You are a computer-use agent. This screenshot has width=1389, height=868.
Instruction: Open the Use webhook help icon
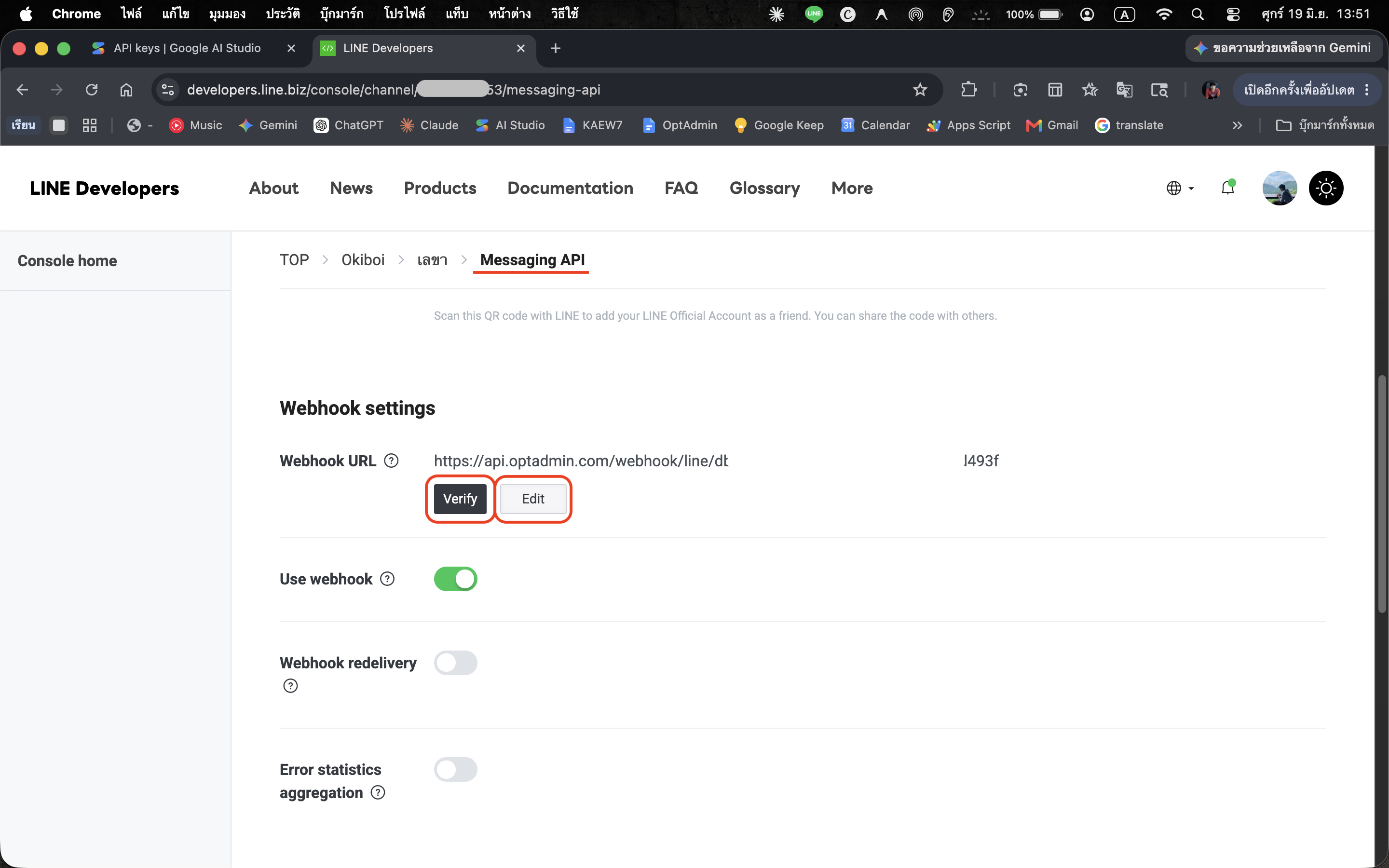(387, 579)
